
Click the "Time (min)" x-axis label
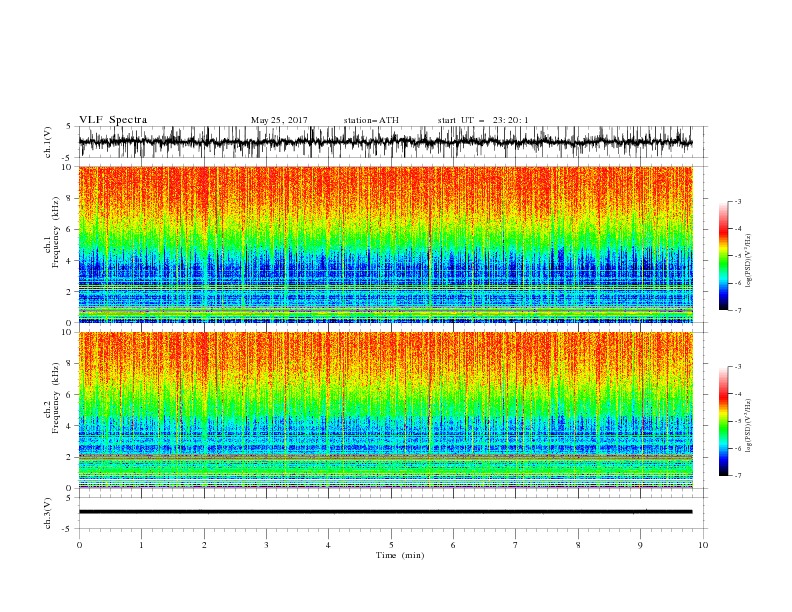pyautogui.click(x=400, y=555)
